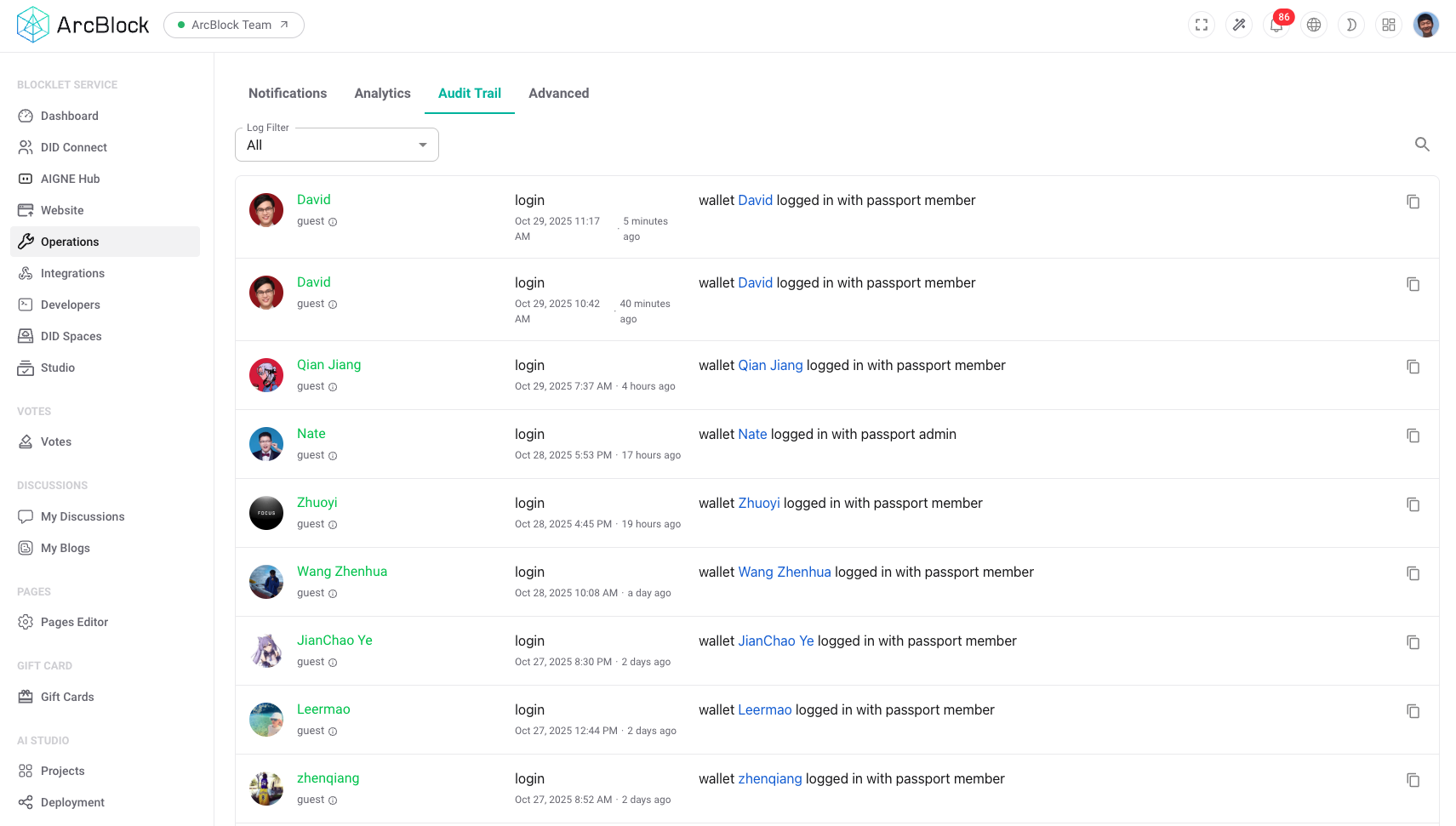This screenshot has height=826, width=1456.
Task: Select the language globe icon
Action: tap(1313, 25)
